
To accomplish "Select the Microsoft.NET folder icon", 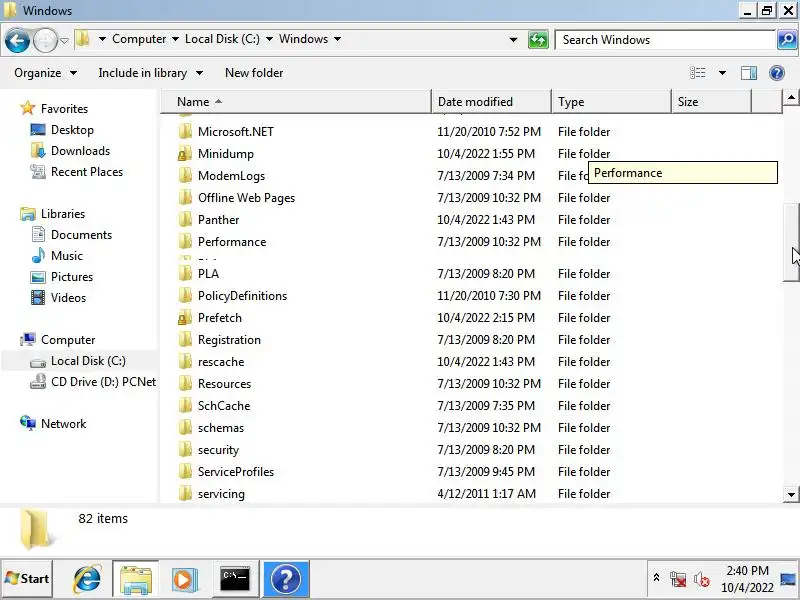I will coord(185,132).
